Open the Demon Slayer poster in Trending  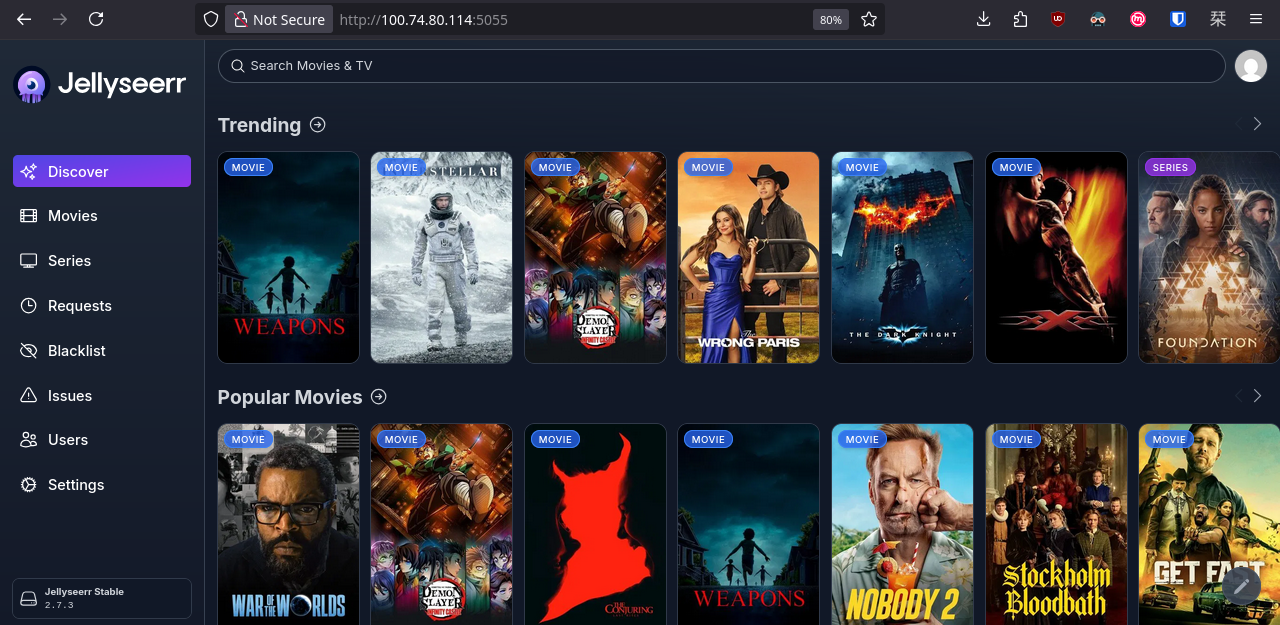coord(595,257)
